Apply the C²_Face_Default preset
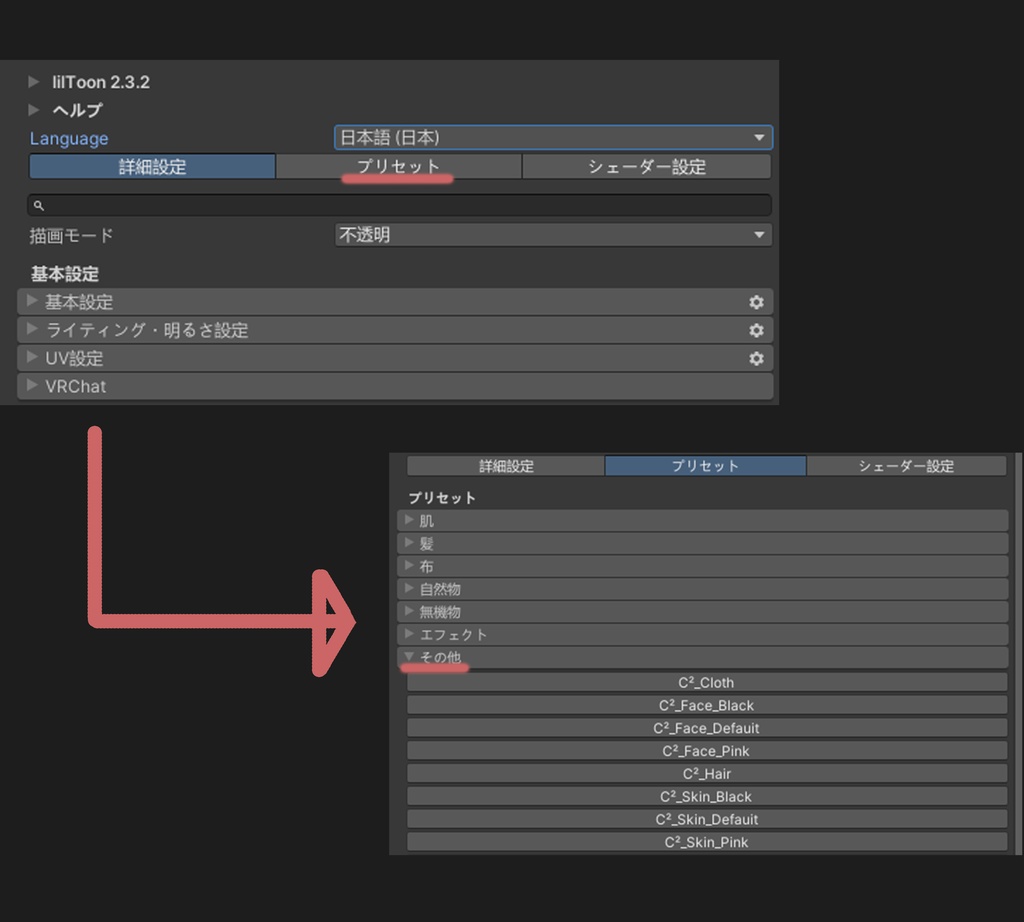 coord(707,729)
